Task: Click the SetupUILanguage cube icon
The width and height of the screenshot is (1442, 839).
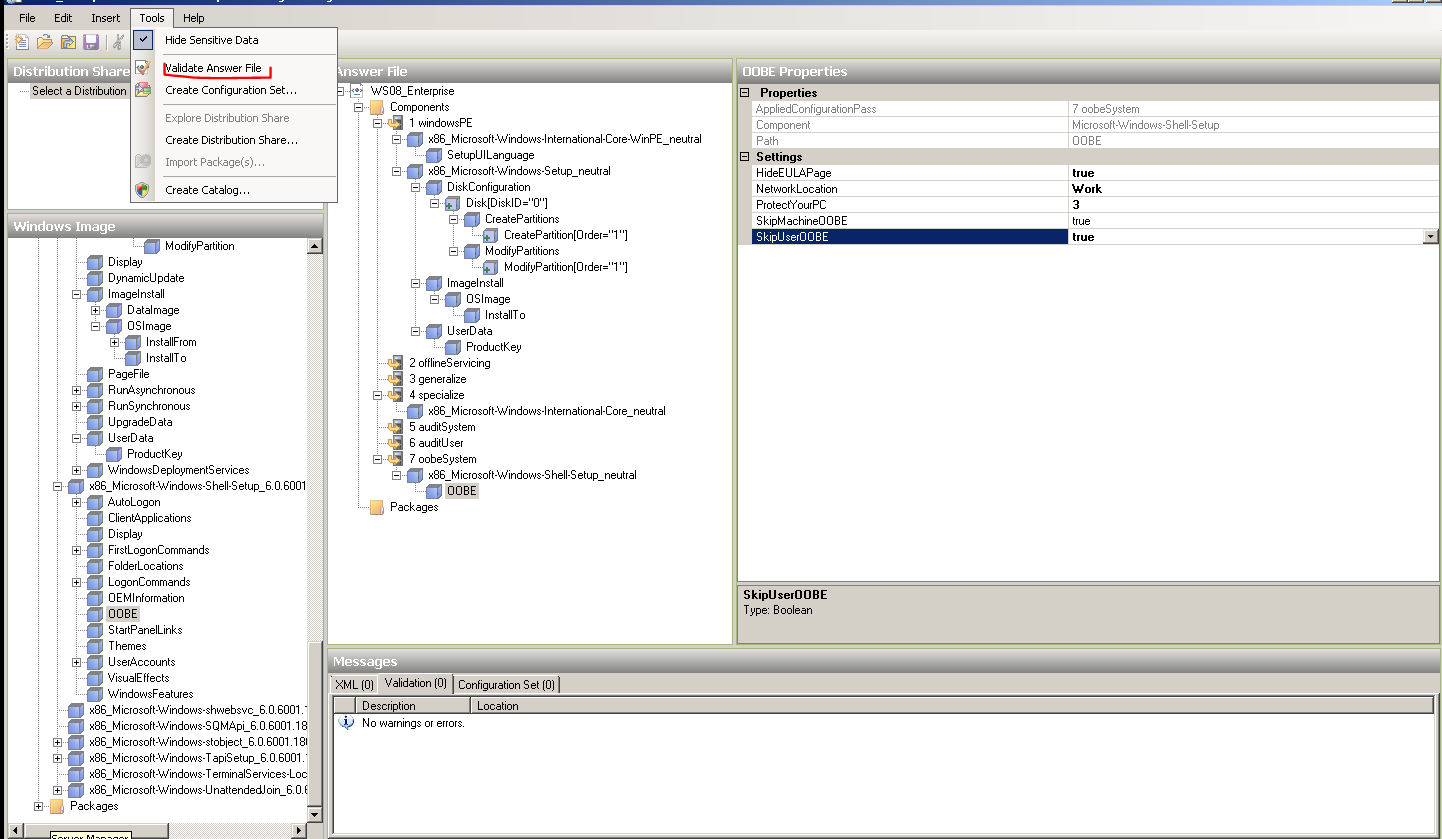Action: (433, 155)
